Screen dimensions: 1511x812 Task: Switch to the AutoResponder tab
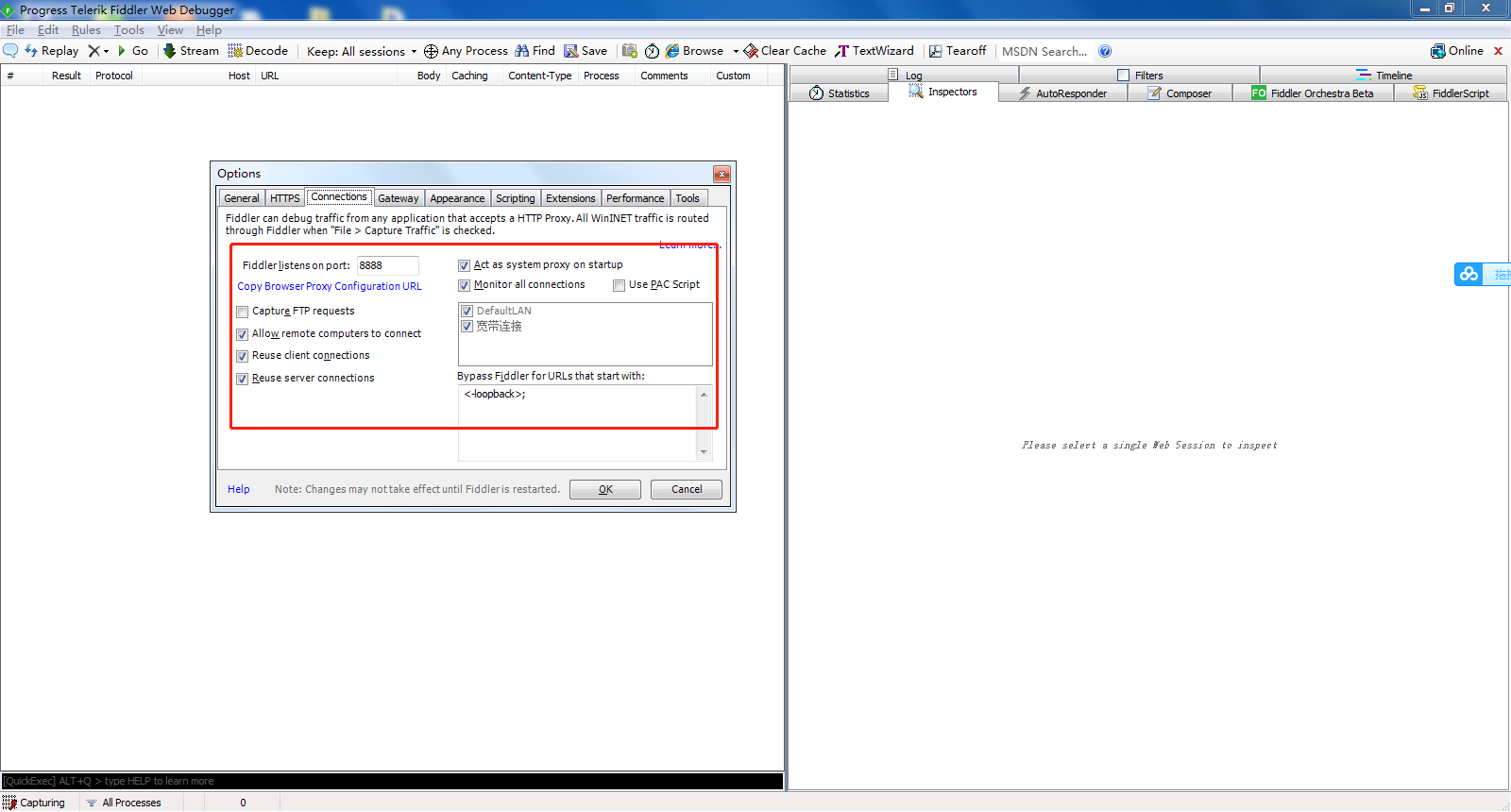tap(1062, 93)
